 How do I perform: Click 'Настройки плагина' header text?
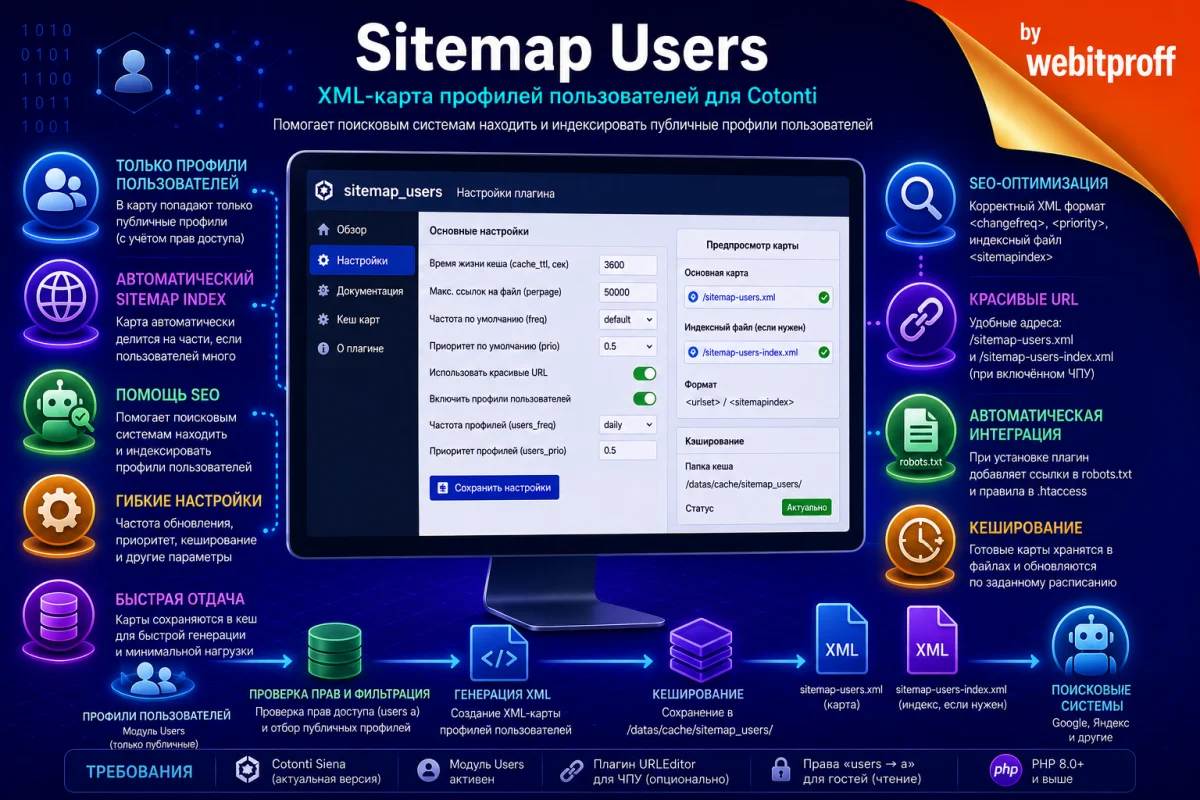coord(505,192)
